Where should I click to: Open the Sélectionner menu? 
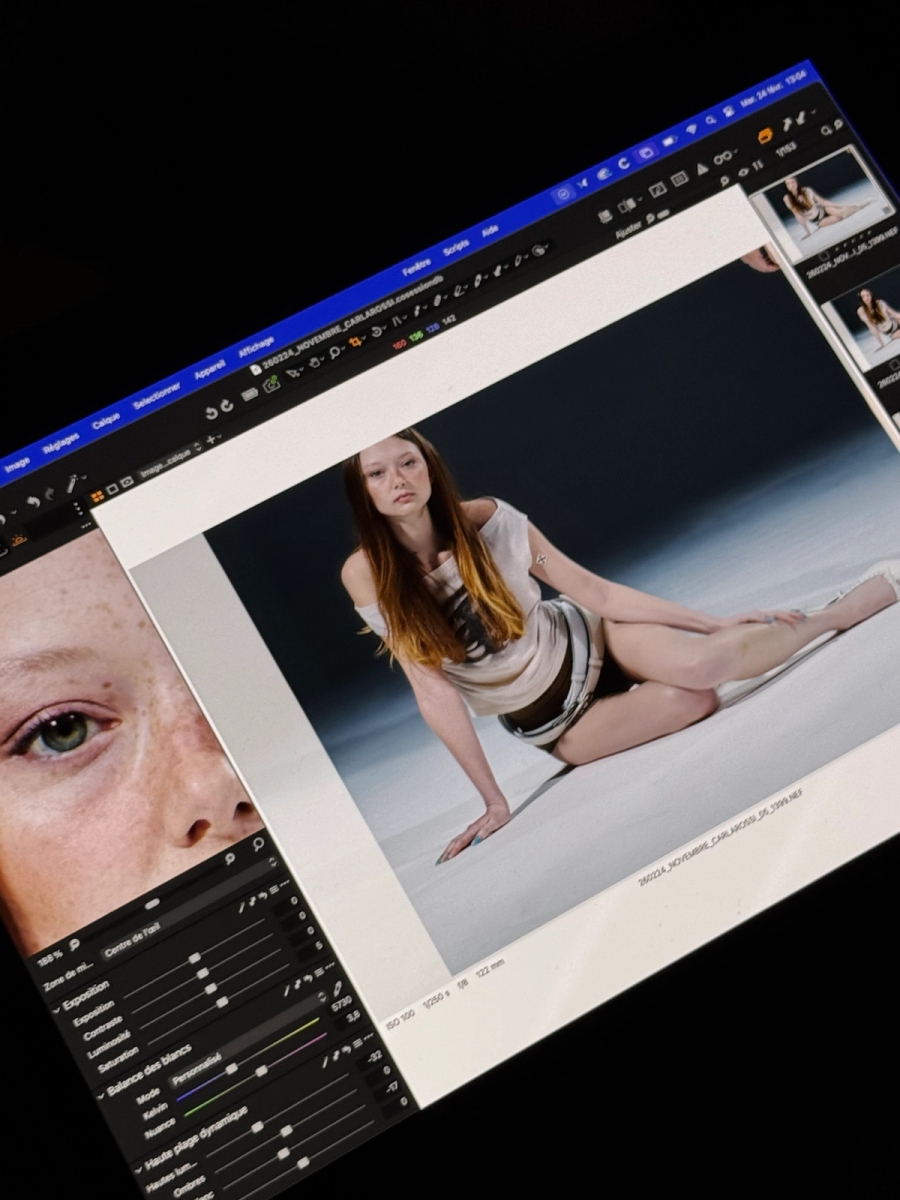[157, 394]
